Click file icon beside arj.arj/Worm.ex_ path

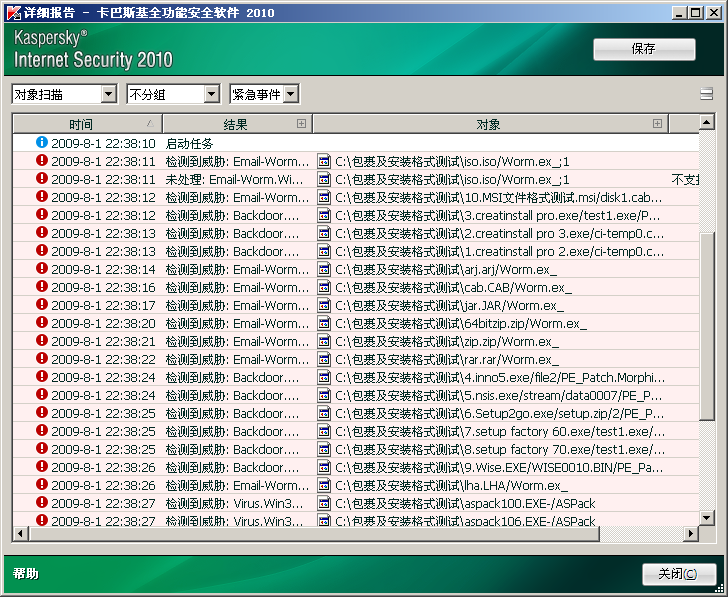point(324,269)
